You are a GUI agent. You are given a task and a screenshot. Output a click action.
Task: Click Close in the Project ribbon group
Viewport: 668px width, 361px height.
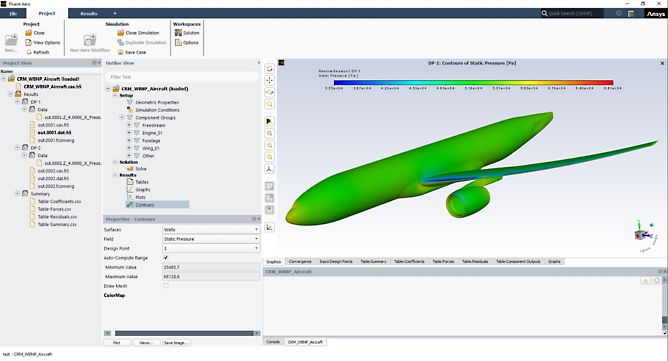pyautogui.click(x=35, y=33)
